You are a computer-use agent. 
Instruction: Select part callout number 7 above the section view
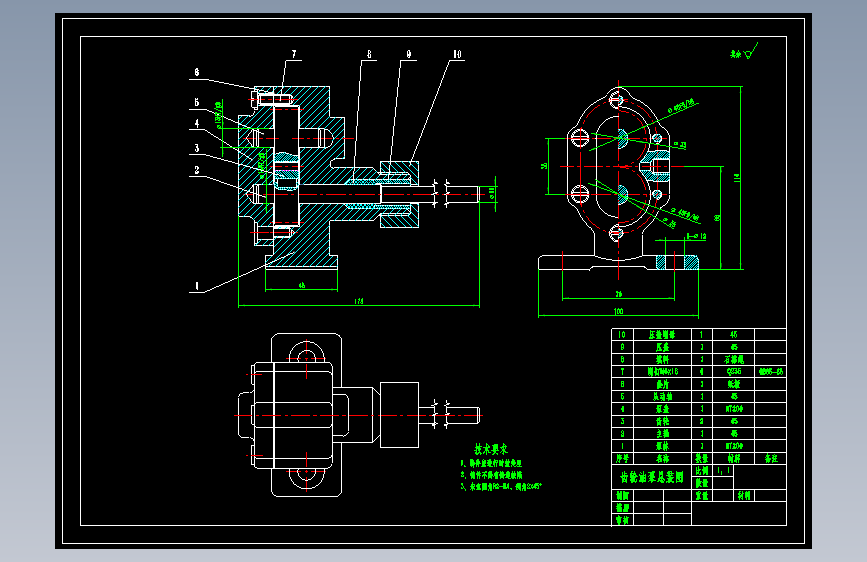(x=294, y=54)
